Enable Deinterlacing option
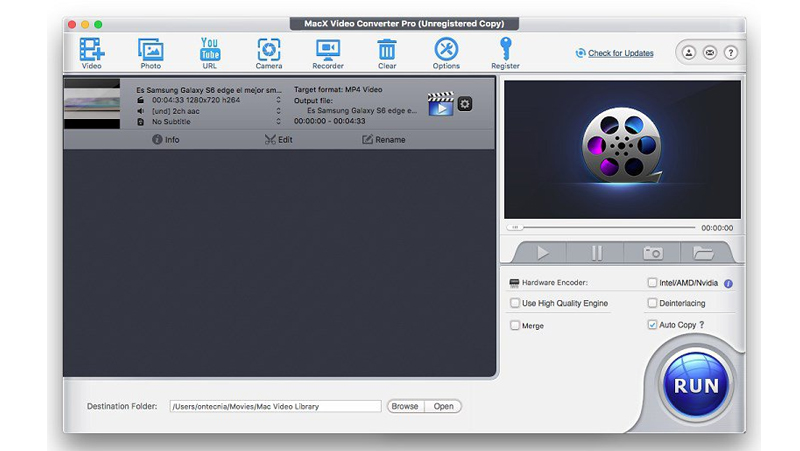Image resolution: width=800 pixels, height=451 pixels. point(652,303)
